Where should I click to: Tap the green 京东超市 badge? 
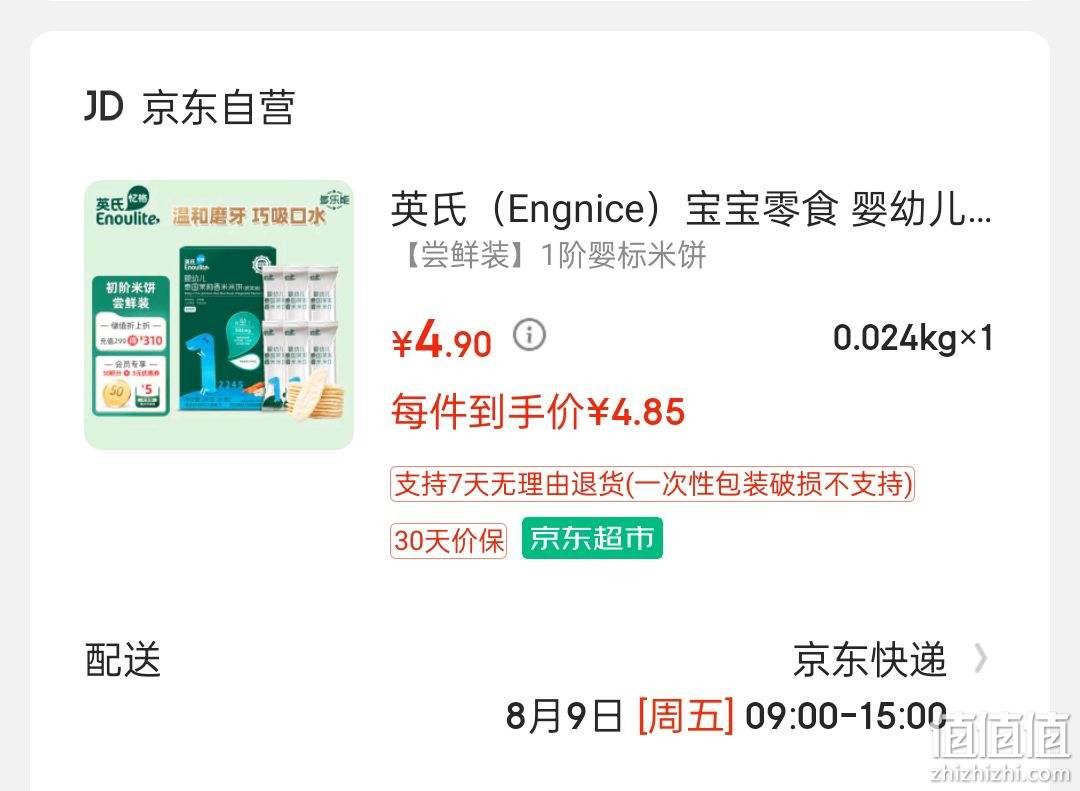tap(592, 538)
